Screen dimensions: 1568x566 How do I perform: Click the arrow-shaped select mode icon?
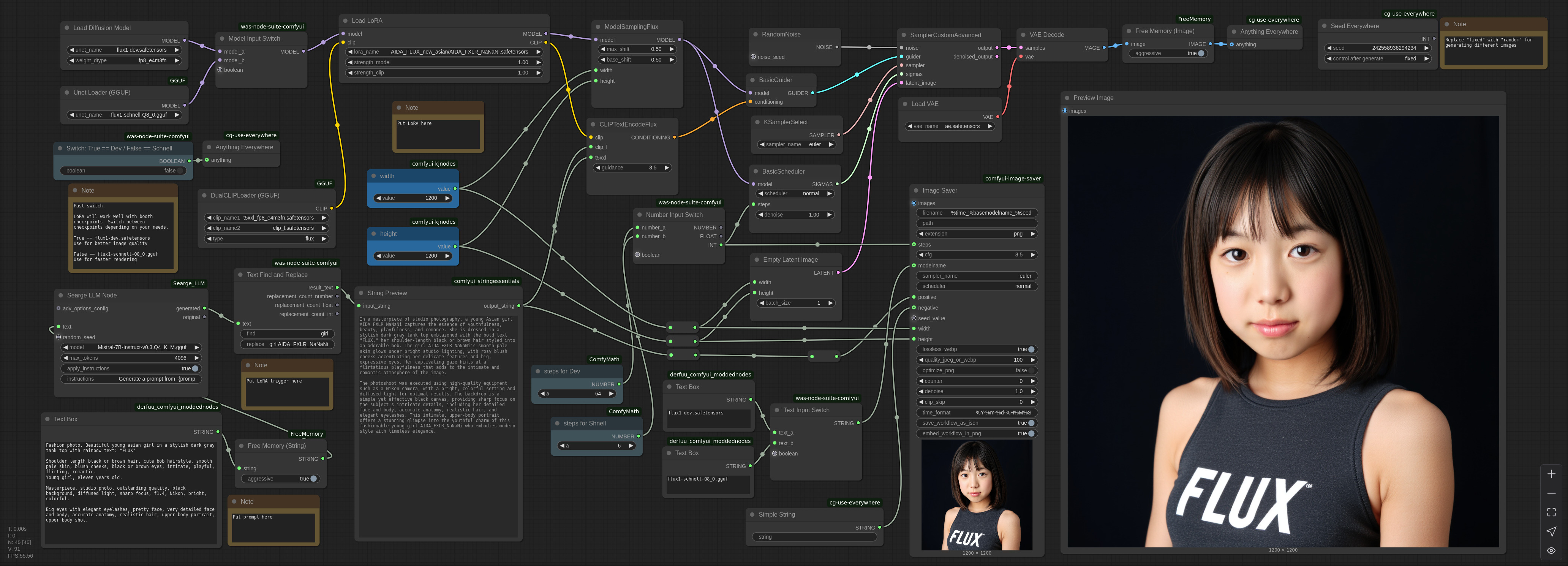pos(1551,531)
